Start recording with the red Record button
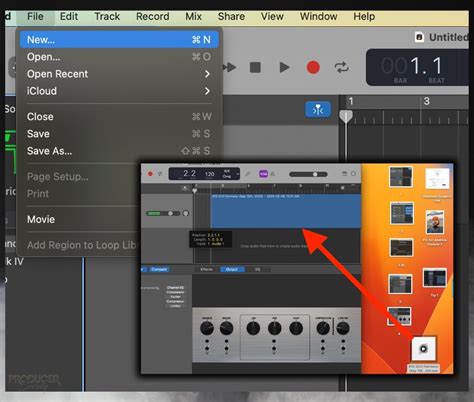Viewport: 474px width, 402px height. 313,68
